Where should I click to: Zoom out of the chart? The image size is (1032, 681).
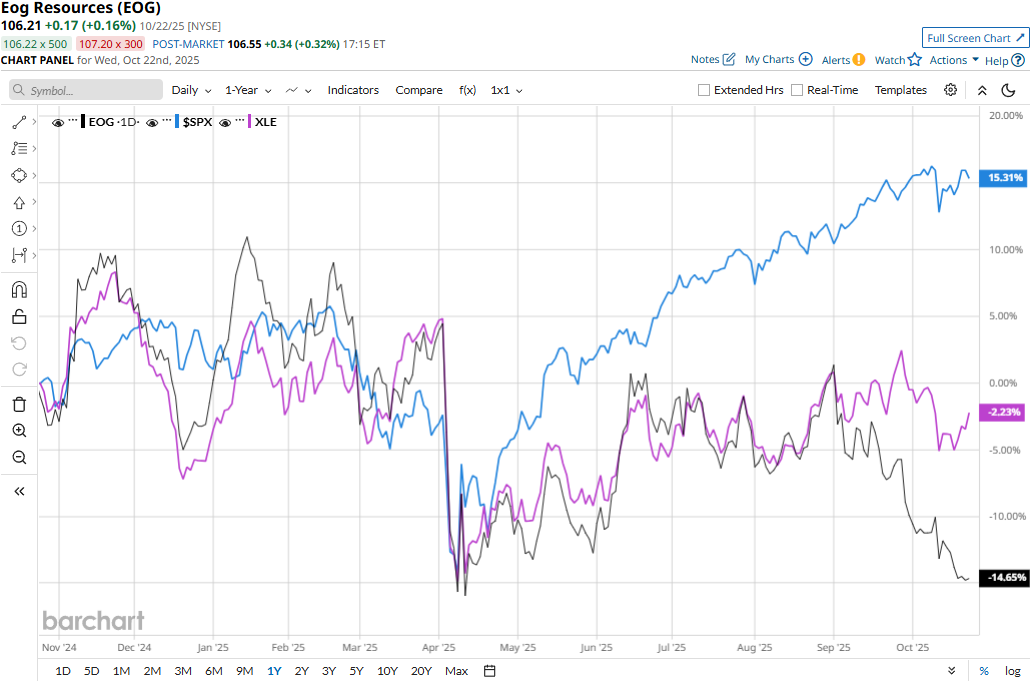(x=19, y=457)
